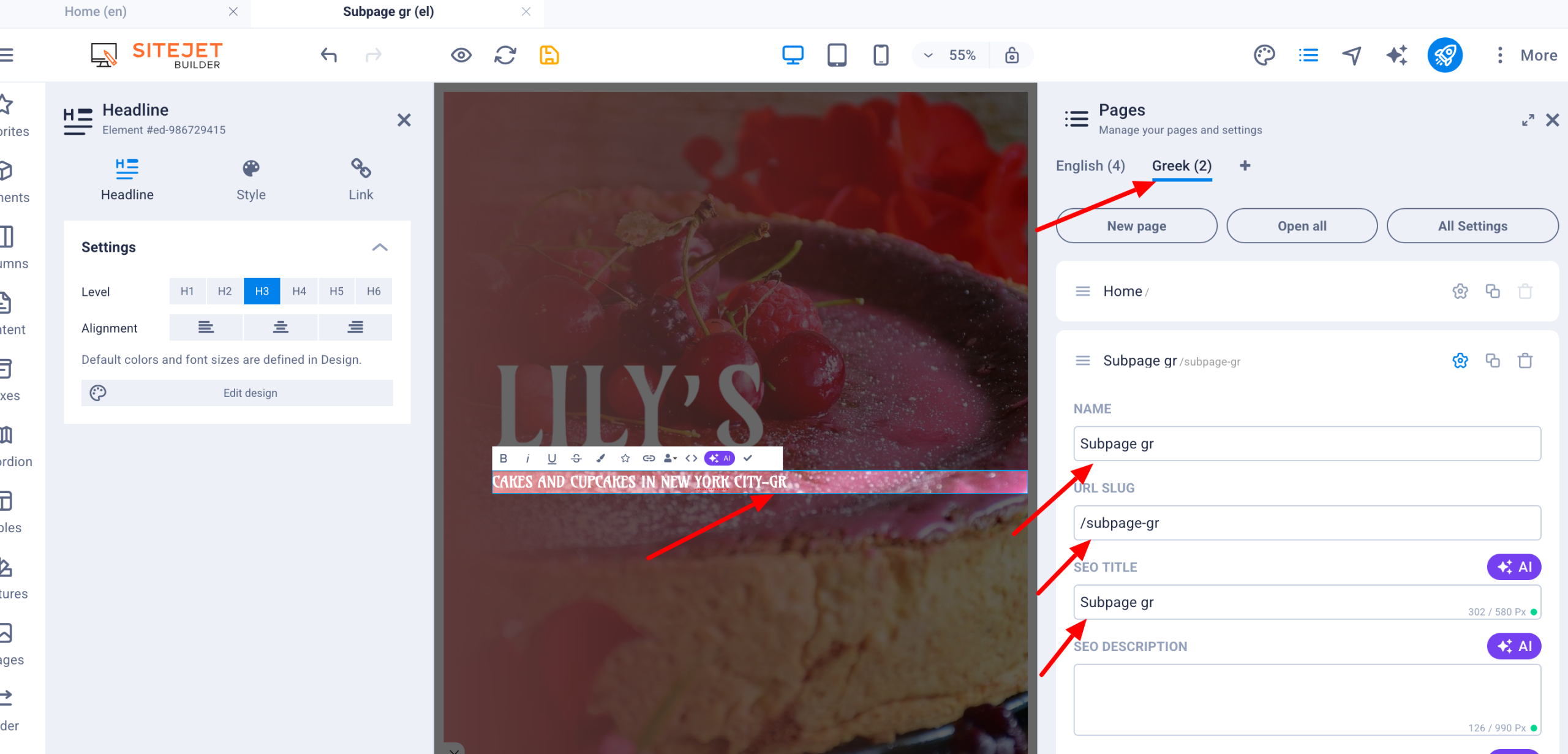The height and width of the screenshot is (754, 1568).
Task: Set headline alignment to center
Action: [281, 328]
